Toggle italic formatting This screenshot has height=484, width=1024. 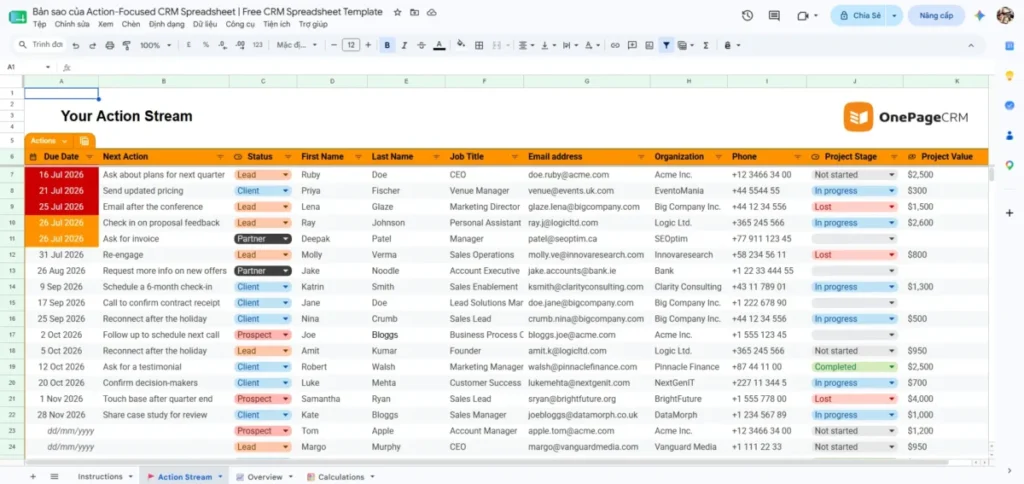click(x=404, y=45)
